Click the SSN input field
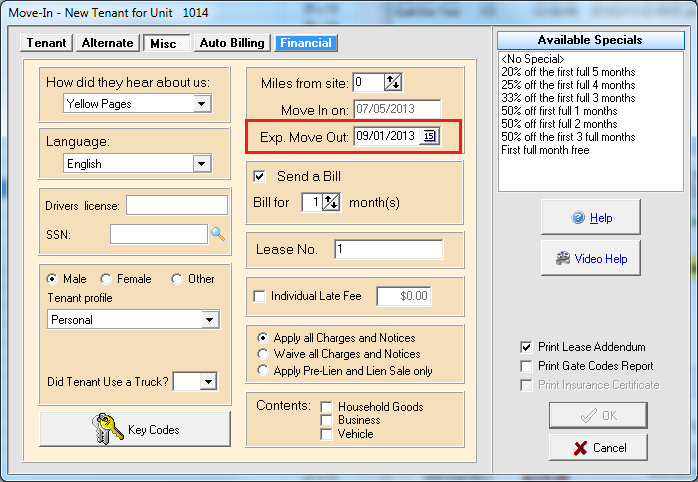Viewport: 698px width, 482px height. [159, 234]
